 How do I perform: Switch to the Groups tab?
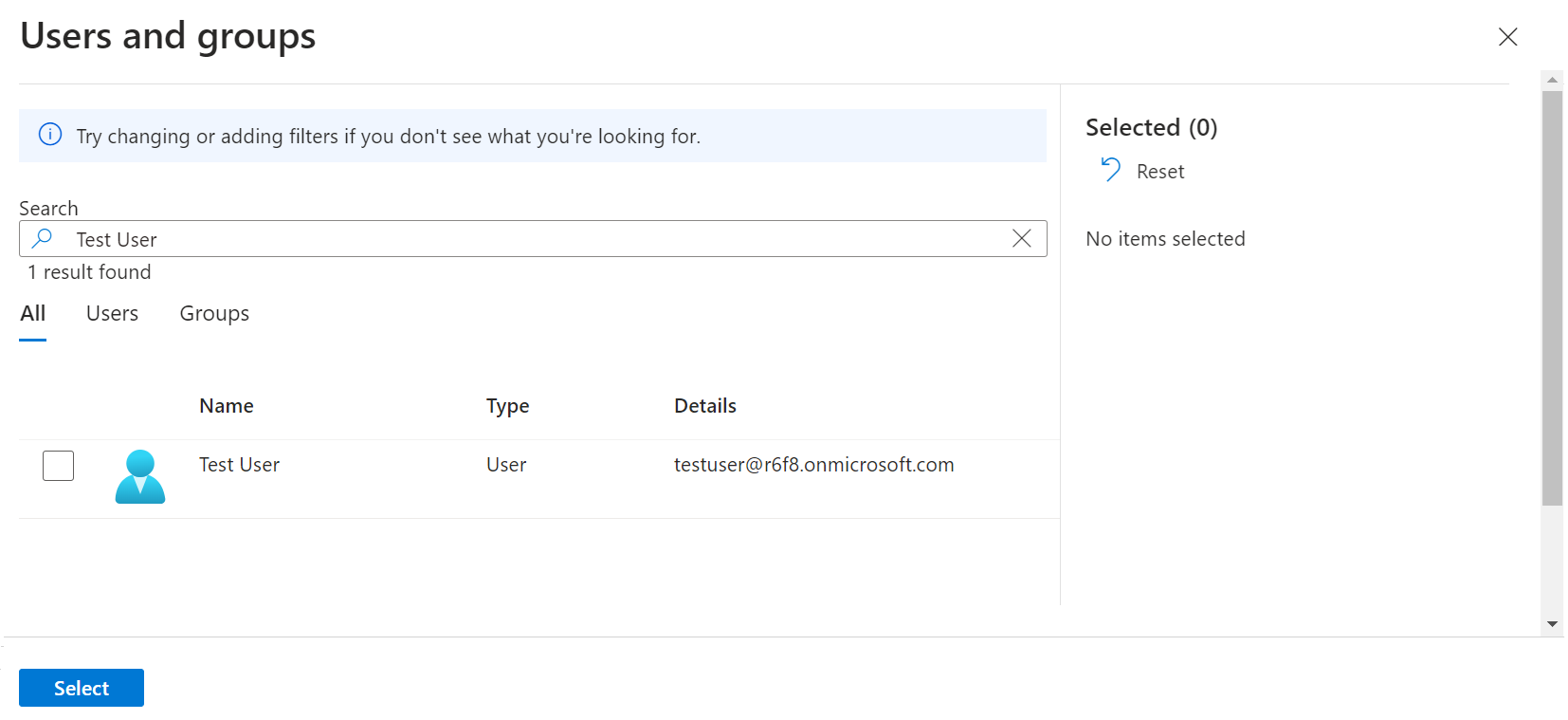214,314
